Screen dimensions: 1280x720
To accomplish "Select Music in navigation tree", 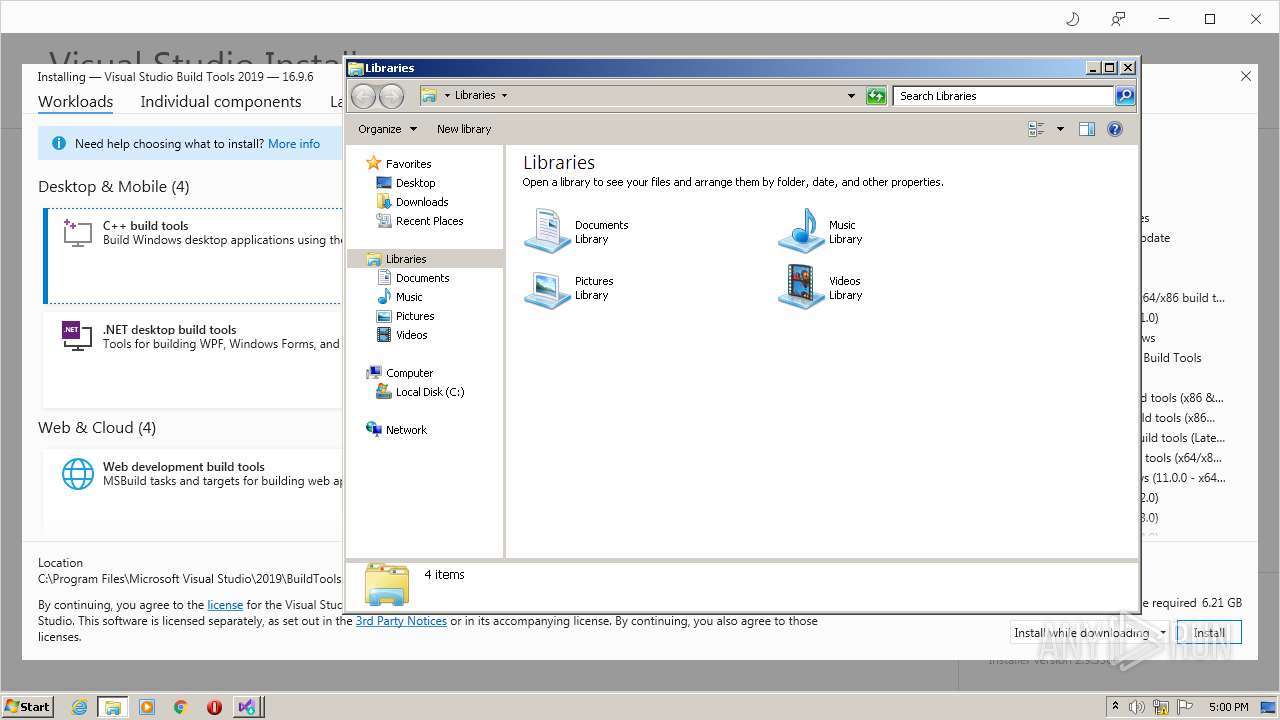I will [409, 297].
